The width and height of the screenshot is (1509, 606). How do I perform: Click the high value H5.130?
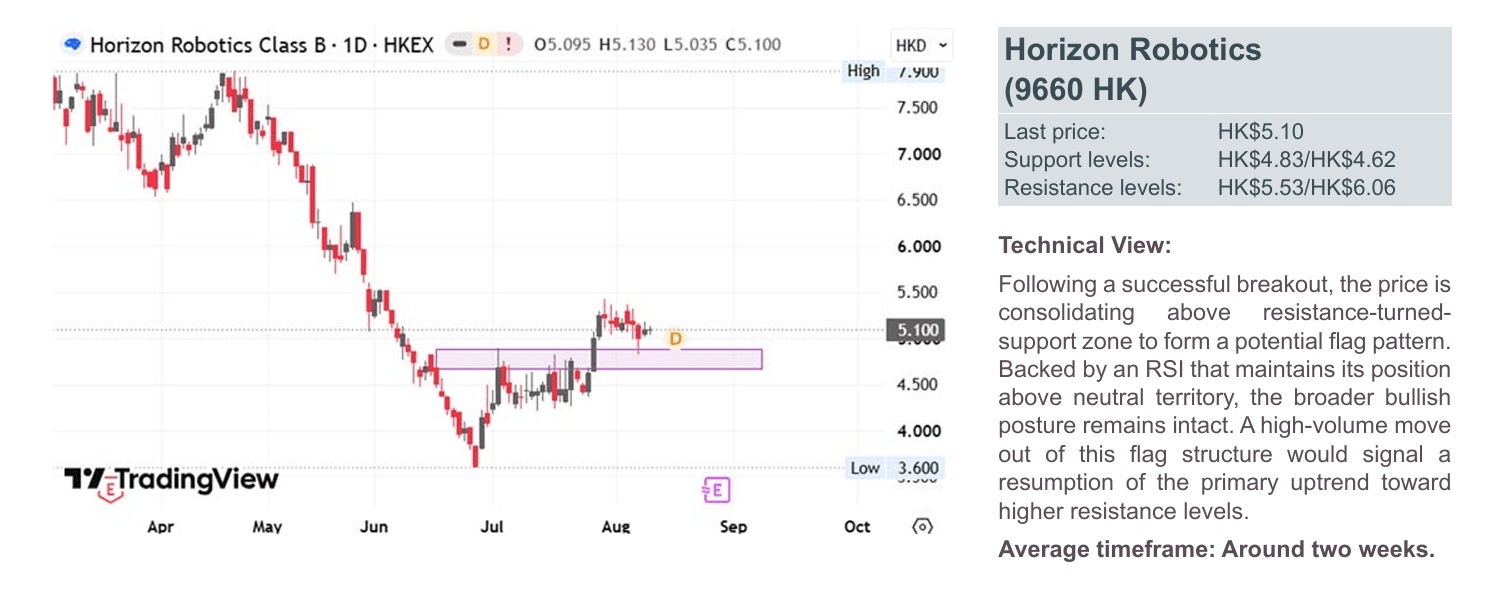[627, 45]
